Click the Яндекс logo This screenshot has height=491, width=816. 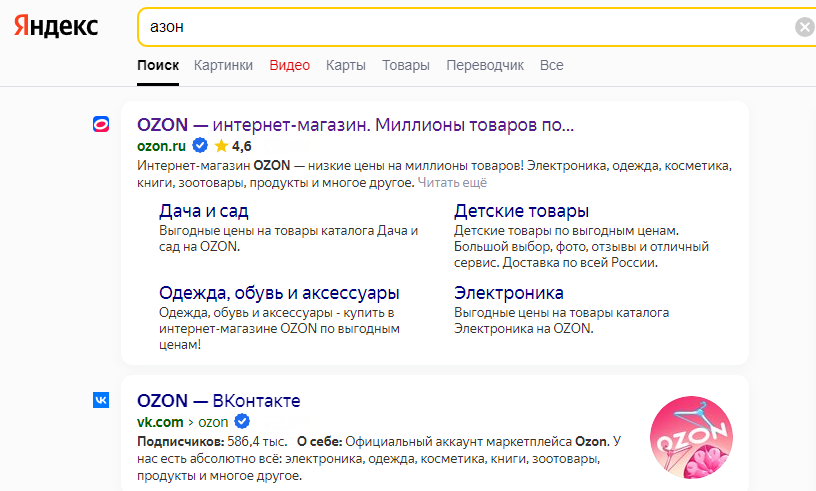click(x=56, y=26)
